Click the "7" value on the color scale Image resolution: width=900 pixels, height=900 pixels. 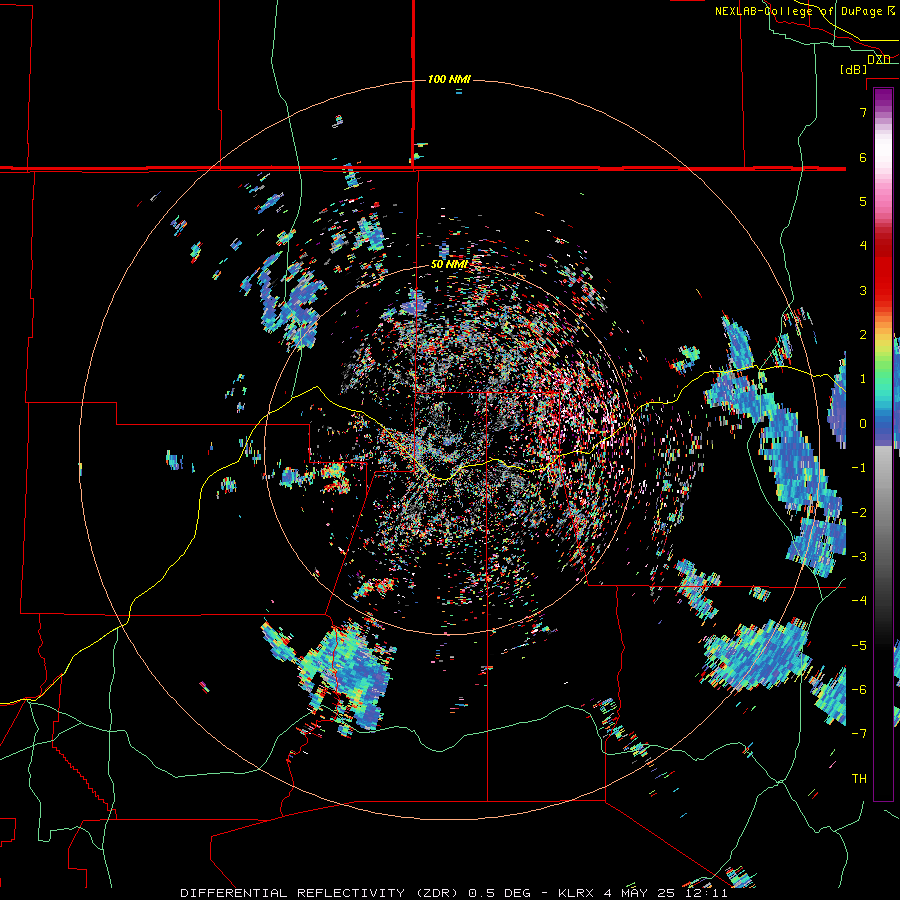[x=863, y=112]
